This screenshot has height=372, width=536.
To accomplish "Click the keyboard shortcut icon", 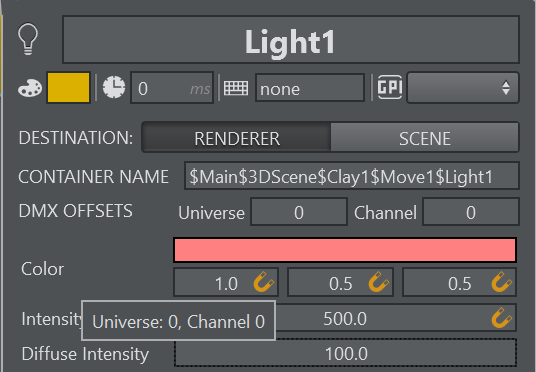I will coord(236,88).
